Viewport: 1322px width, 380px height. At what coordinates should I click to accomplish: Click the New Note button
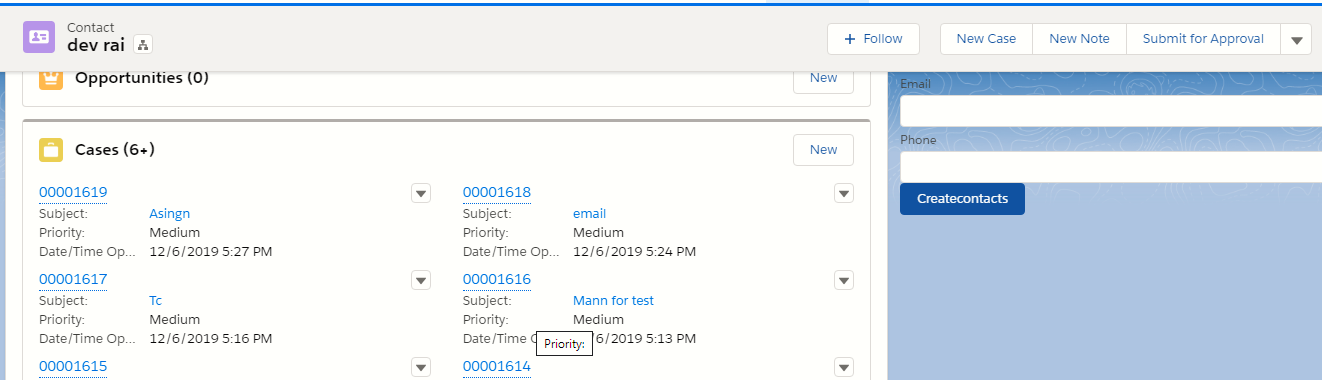1079,39
